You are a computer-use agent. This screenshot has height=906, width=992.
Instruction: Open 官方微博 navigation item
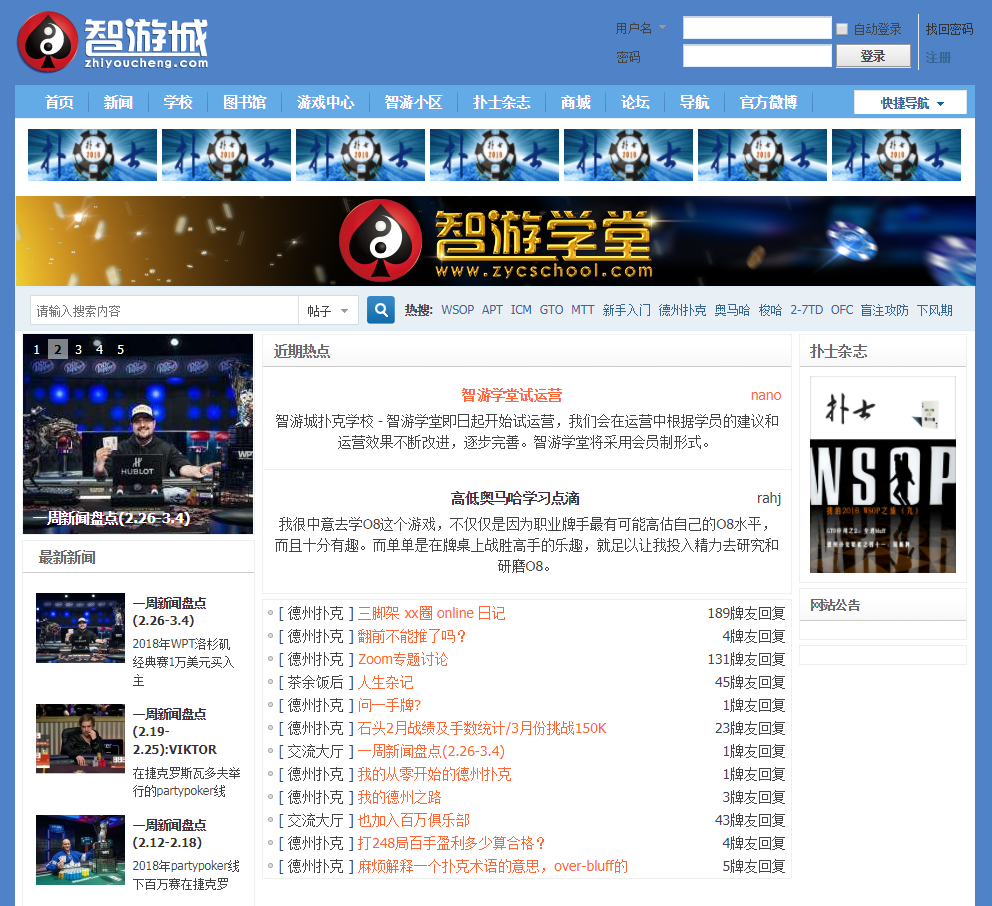pyautogui.click(x=769, y=102)
